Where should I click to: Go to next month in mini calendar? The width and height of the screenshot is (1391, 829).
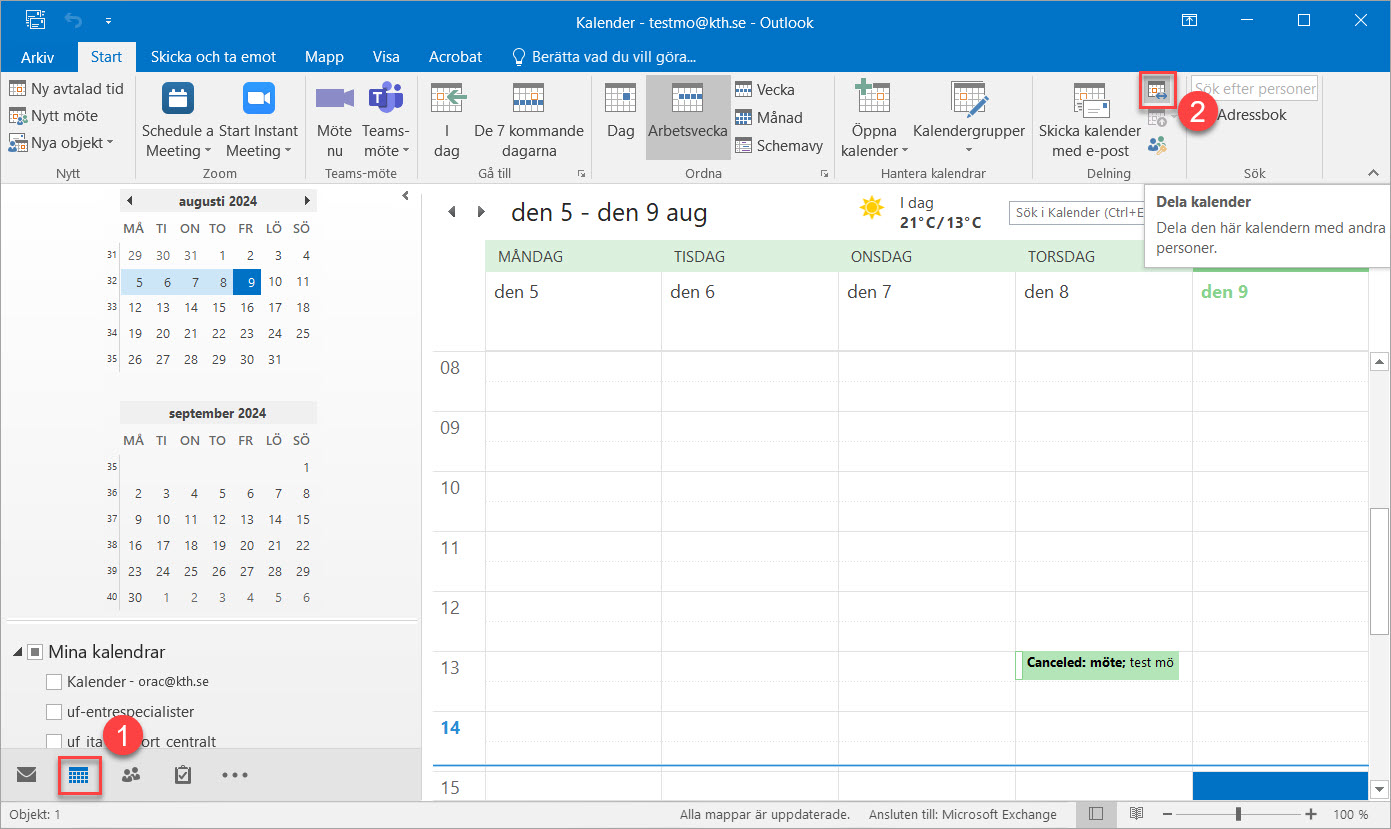coord(307,201)
